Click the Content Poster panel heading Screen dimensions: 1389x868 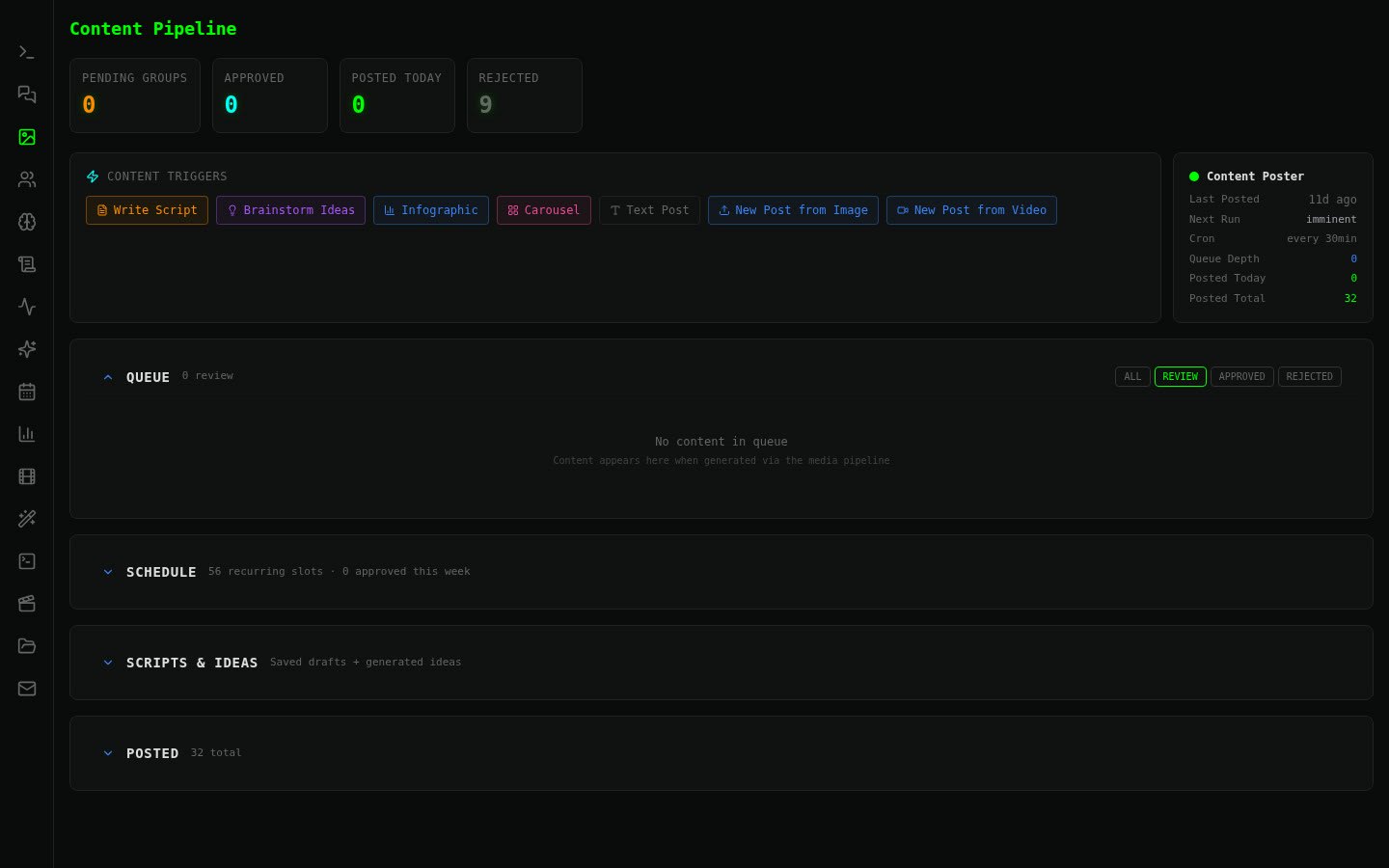click(1255, 176)
